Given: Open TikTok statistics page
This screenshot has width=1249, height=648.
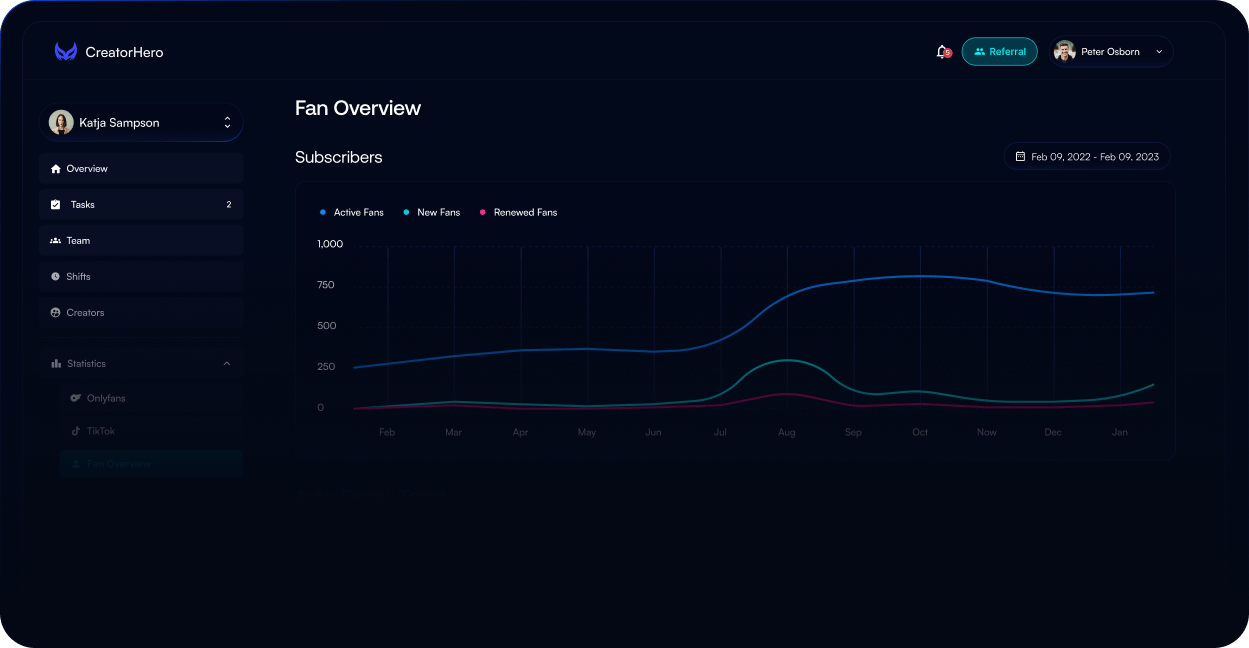Looking at the screenshot, I should (x=100, y=432).
